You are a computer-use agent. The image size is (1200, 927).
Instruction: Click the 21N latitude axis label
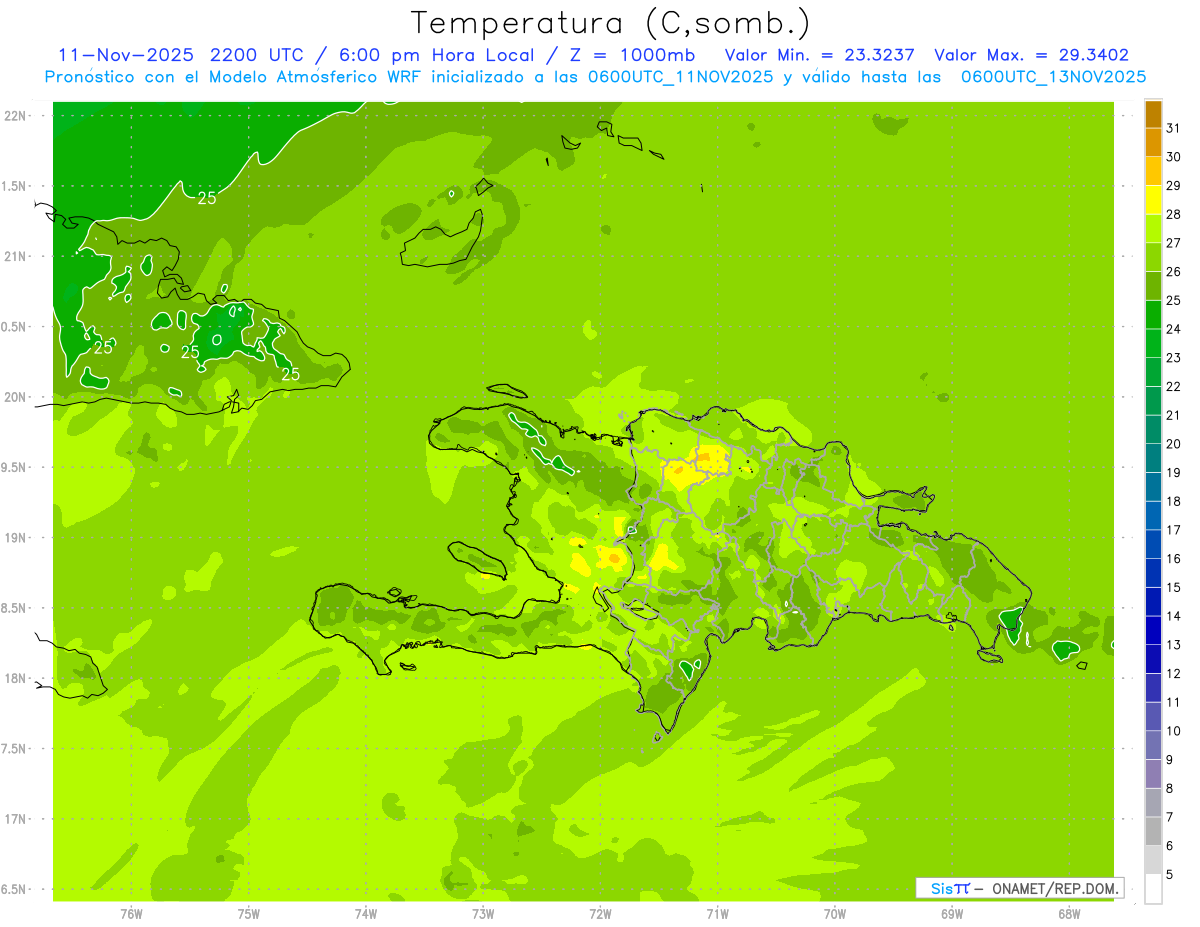[x=17, y=257]
